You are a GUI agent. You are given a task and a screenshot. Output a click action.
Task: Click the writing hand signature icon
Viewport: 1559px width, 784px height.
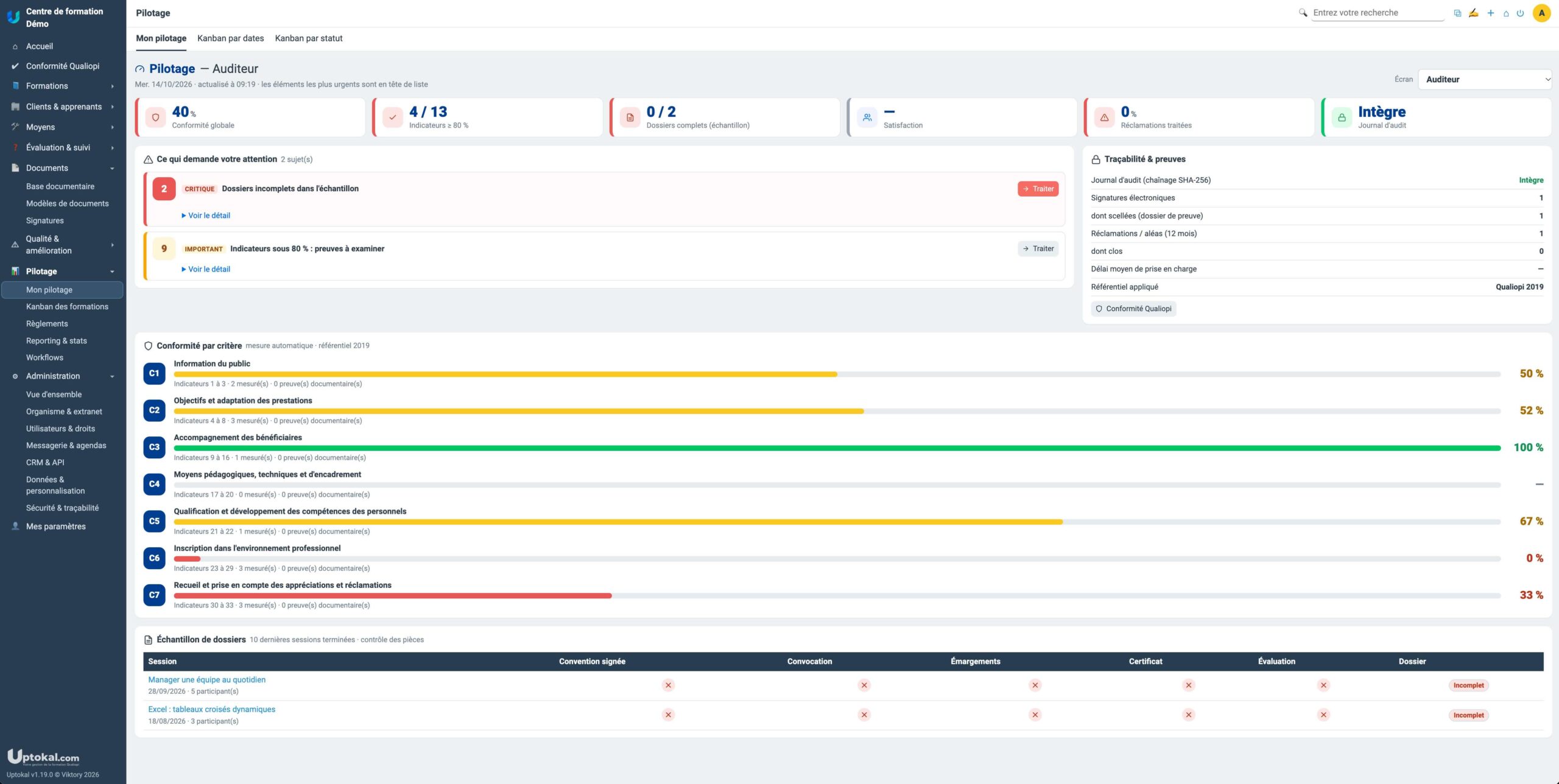[x=1473, y=13]
